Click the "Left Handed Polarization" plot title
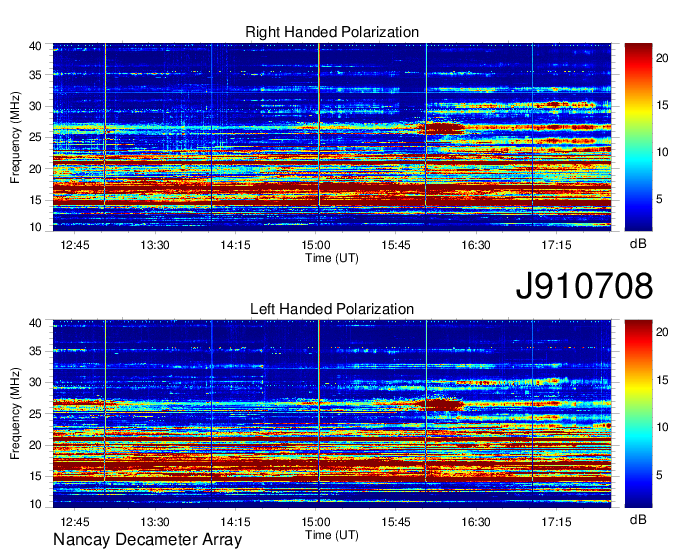This screenshot has height=552, width=680. (x=332, y=309)
